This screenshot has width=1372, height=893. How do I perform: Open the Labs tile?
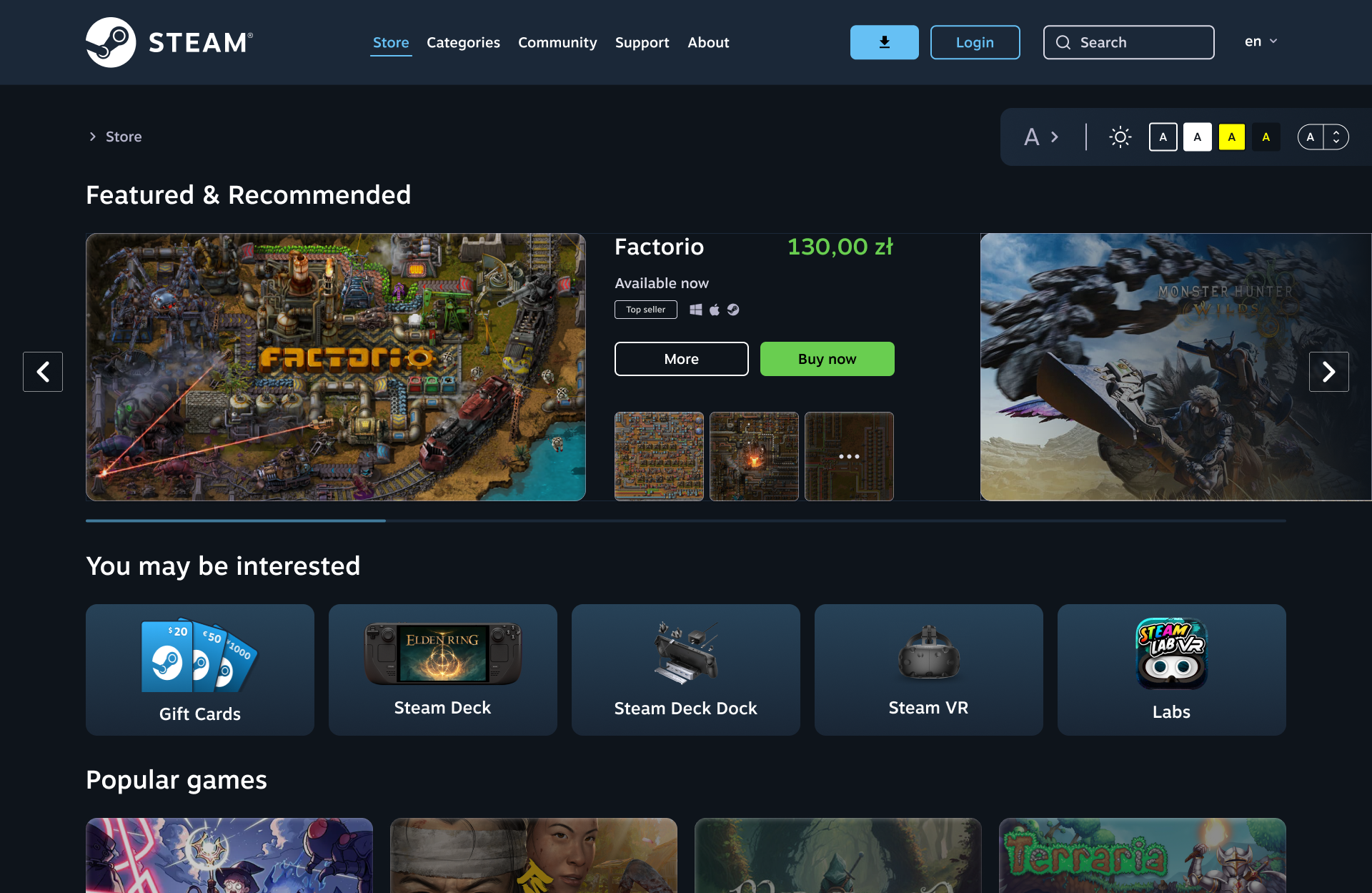click(1172, 670)
